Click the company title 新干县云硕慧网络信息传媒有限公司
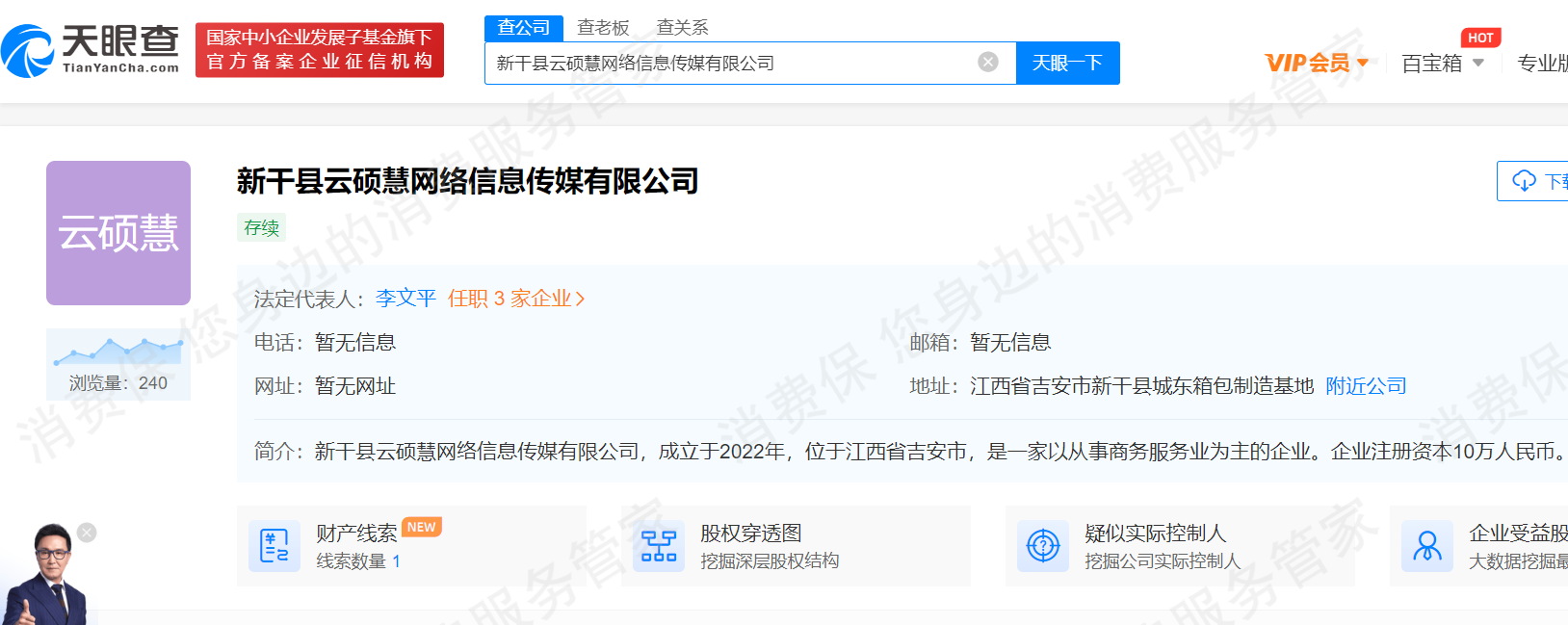1568x625 pixels. pyautogui.click(x=468, y=181)
